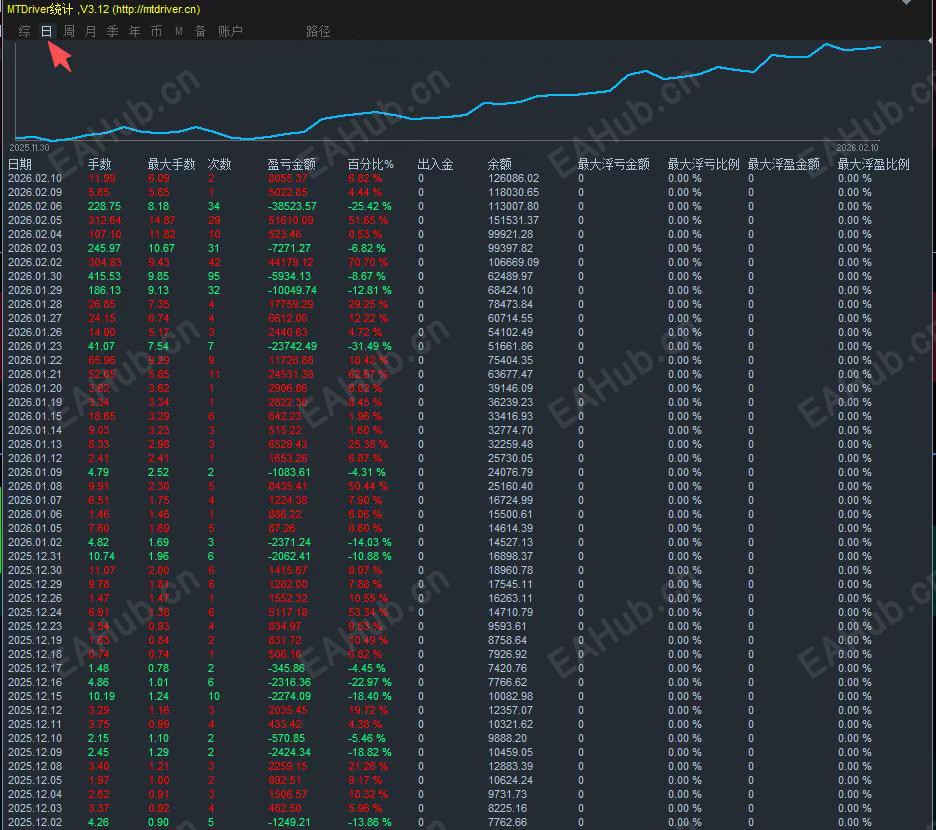936x830 pixels.
Task: Click loss value -7271.27
Action: [289, 248]
